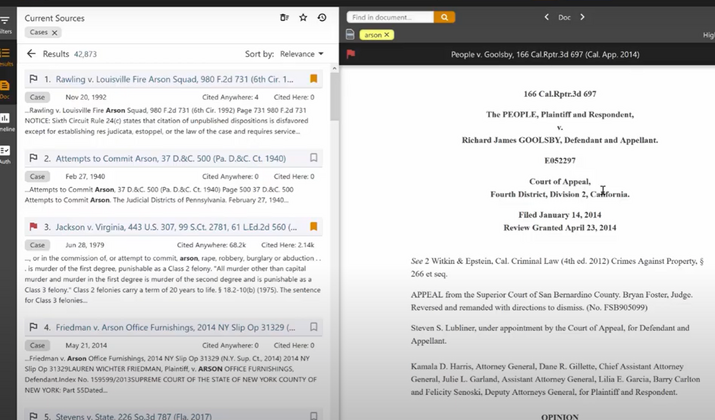The image size is (715, 420).
Task: Open search history clock icon
Action: [x=322, y=18]
